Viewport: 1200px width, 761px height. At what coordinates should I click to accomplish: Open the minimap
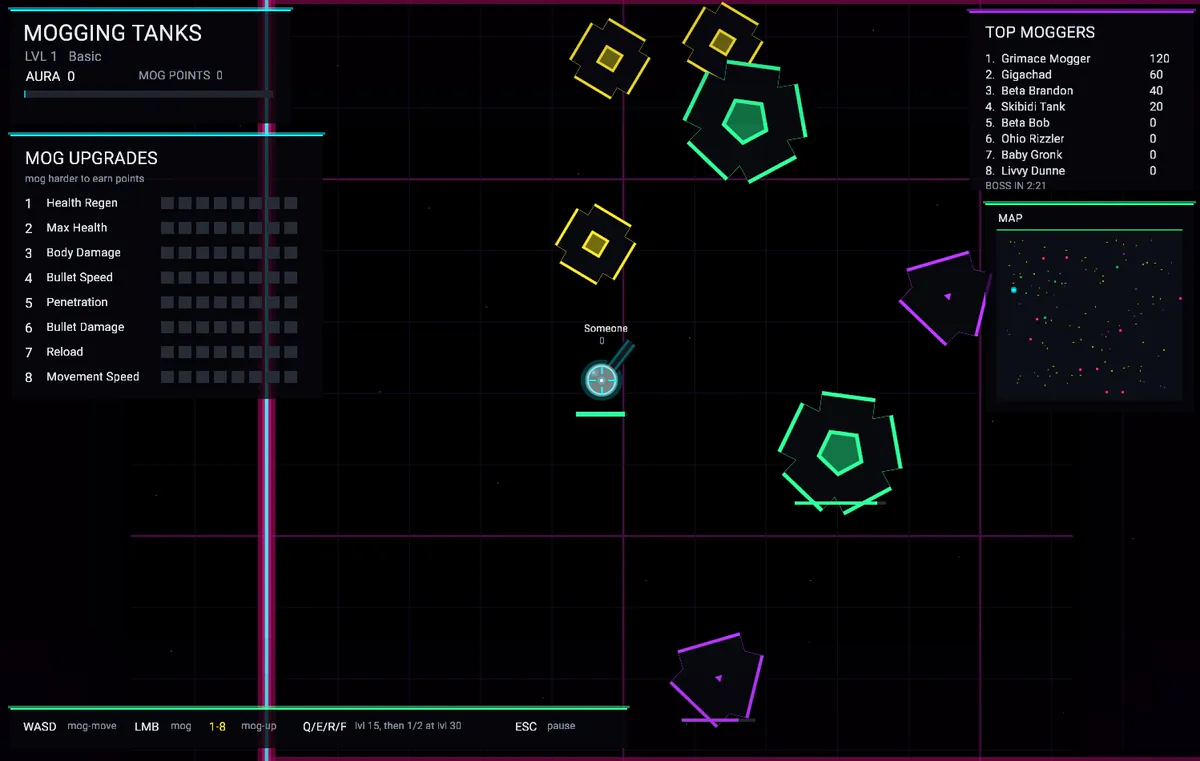(x=1089, y=315)
